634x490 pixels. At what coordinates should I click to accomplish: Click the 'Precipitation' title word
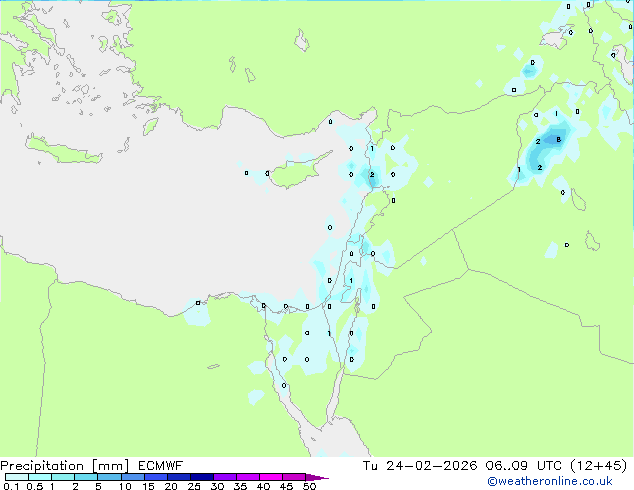(x=42, y=466)
